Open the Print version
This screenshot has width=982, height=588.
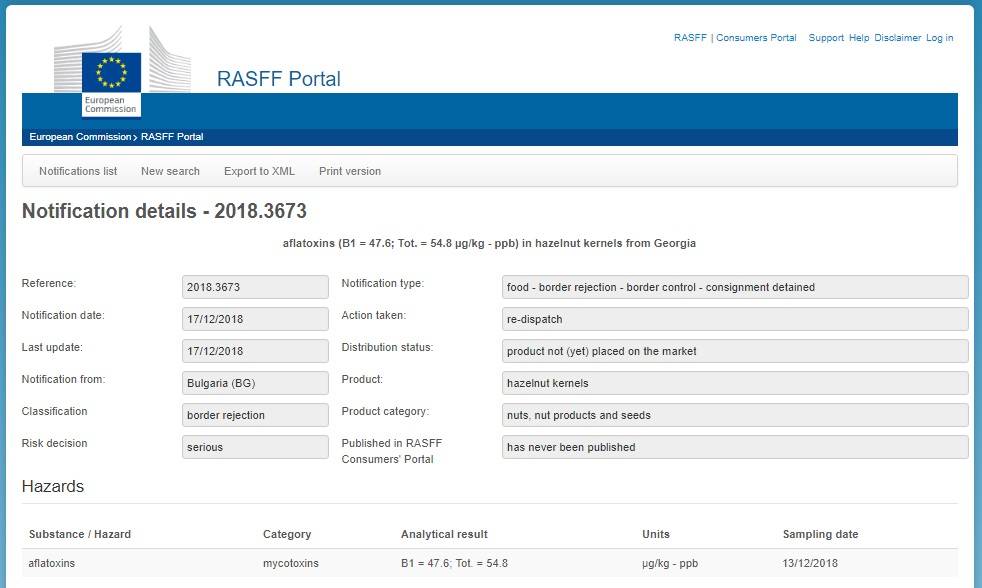350,171
